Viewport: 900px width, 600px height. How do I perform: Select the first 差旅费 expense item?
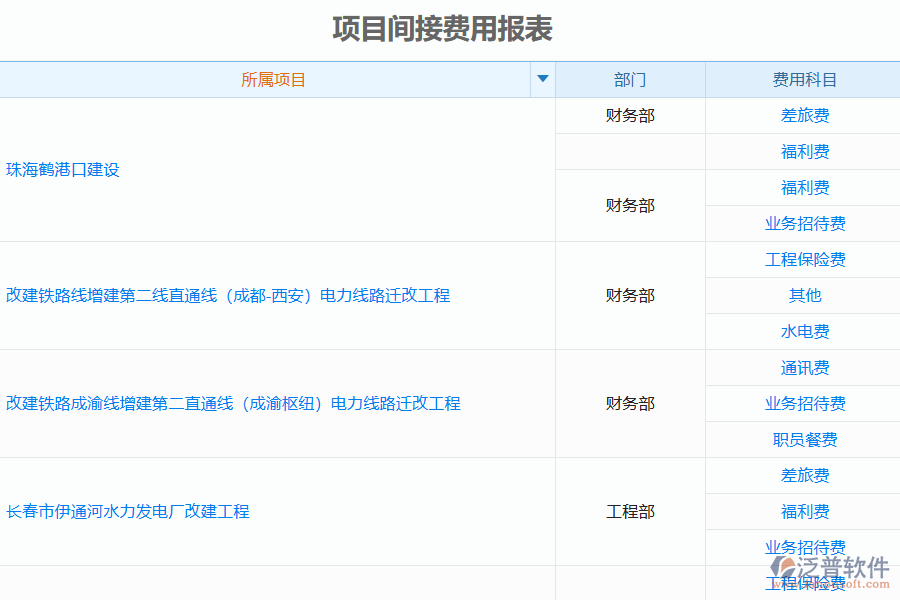click(805, 115)
